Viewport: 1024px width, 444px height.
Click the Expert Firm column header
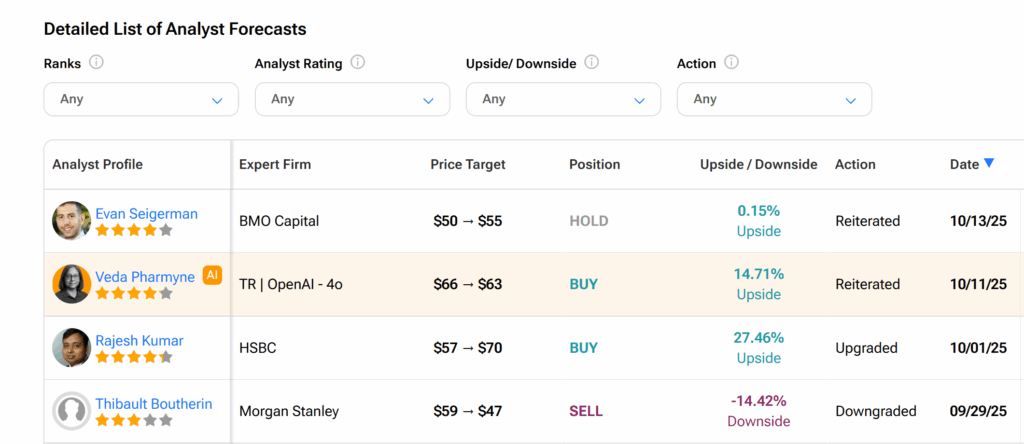(275, 164)
